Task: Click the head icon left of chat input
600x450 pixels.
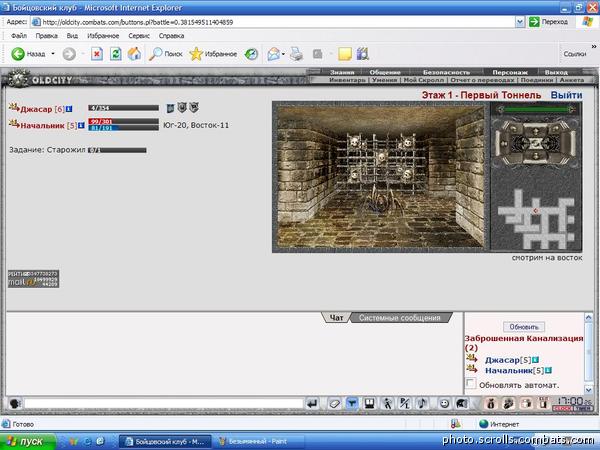Action: tap(15, 403)
